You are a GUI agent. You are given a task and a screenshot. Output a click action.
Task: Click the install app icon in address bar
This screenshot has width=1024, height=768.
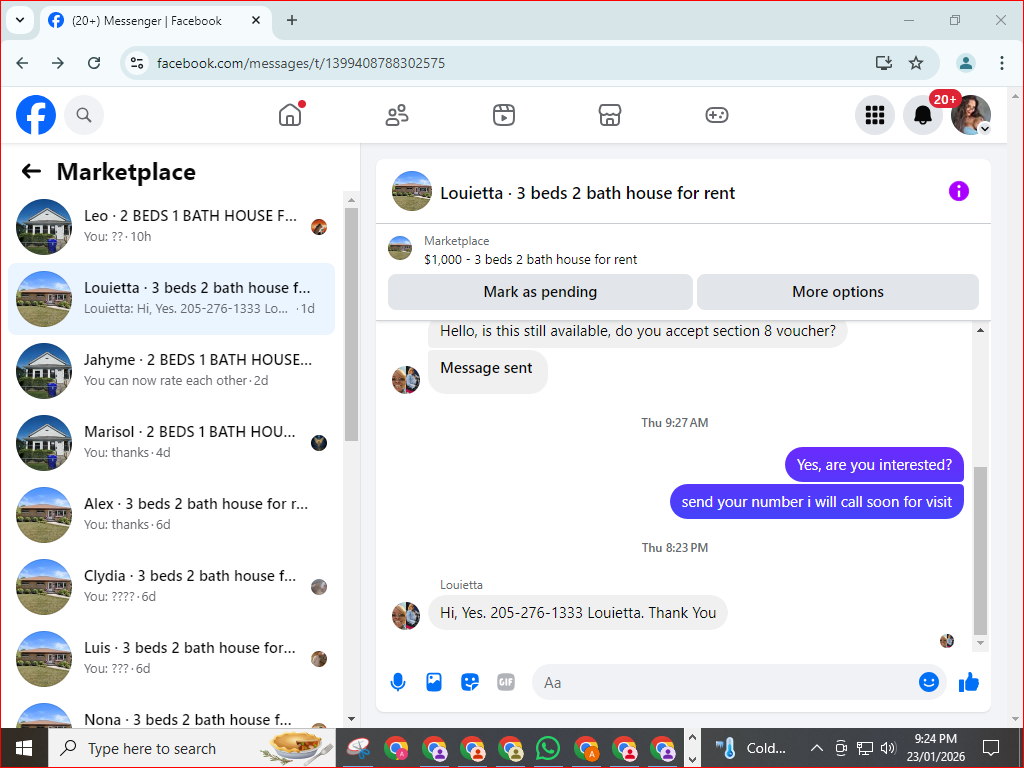pyautogui.click(x=884, y=63)
